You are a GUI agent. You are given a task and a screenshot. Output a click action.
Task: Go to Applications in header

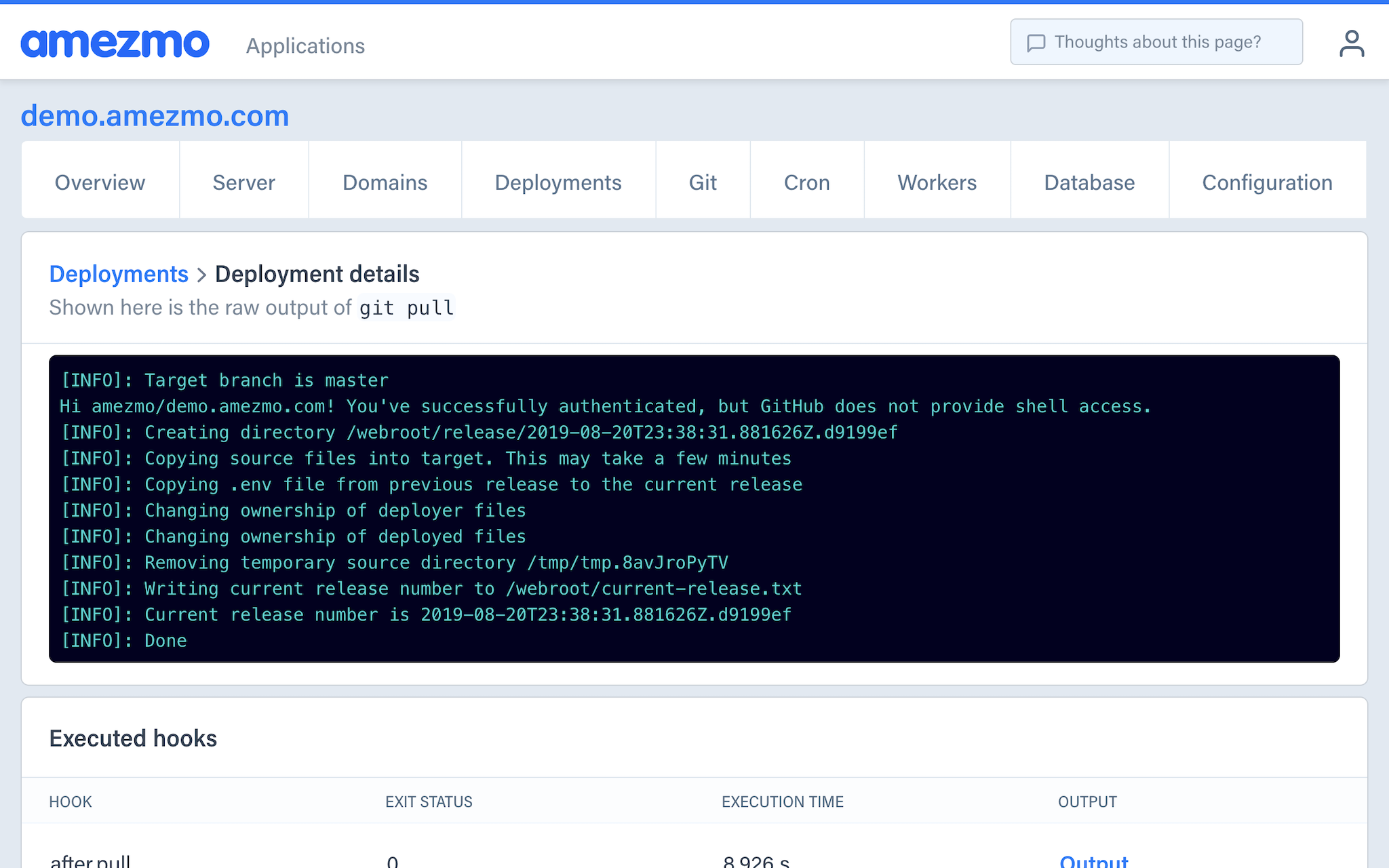[x=305, y=45]
